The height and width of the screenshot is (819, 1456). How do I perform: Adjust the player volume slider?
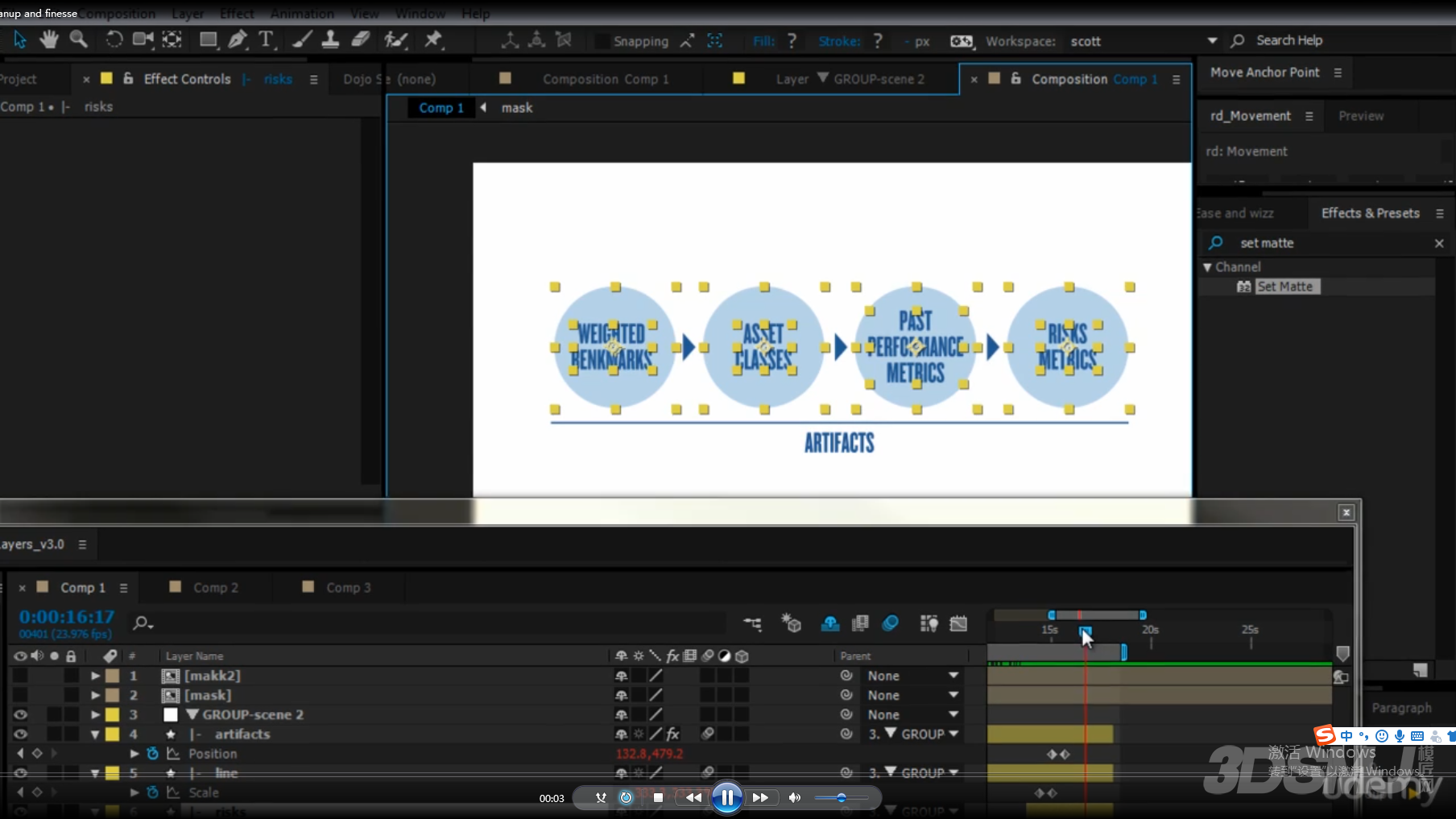[x=841, y=797]
